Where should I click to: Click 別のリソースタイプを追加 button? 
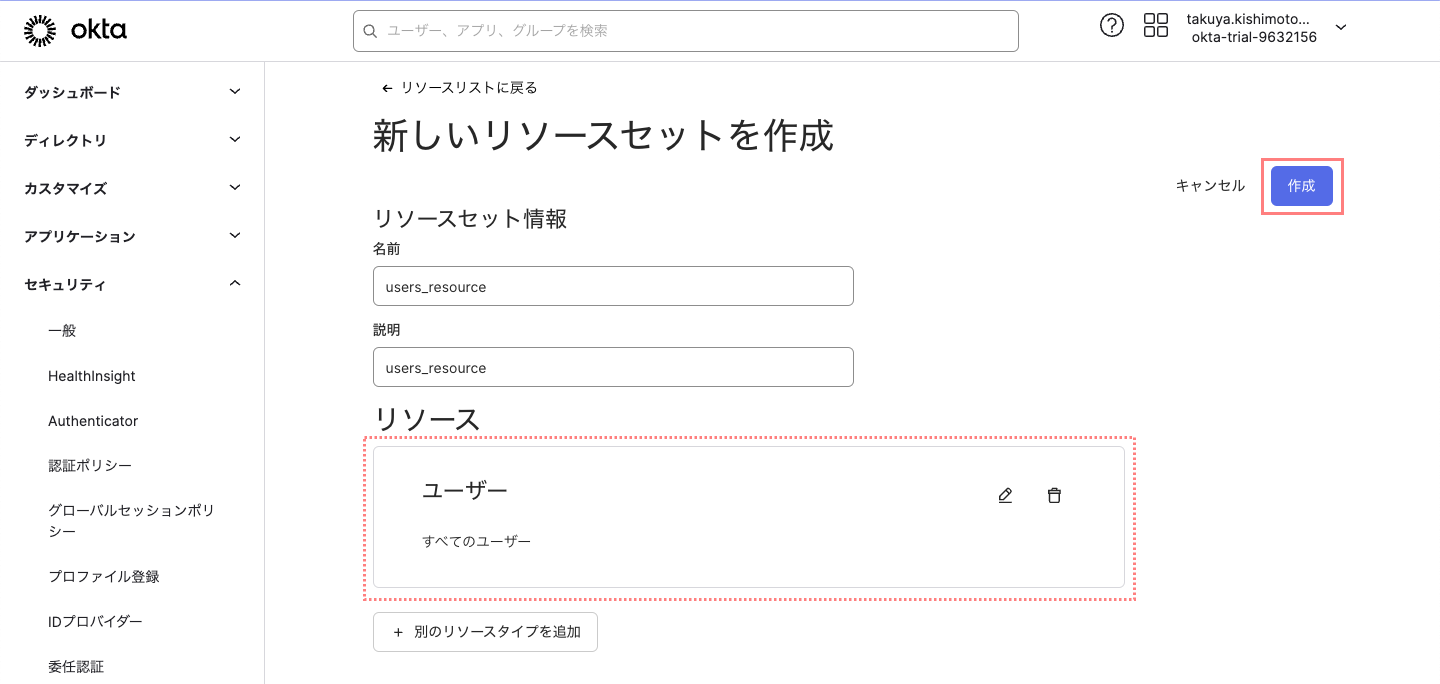(x=485, y=632)
